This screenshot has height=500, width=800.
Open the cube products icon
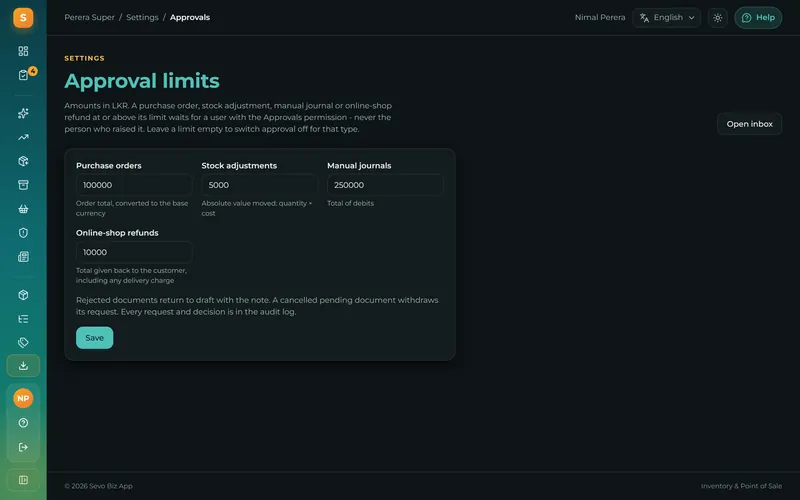click(x=23, y=295)
